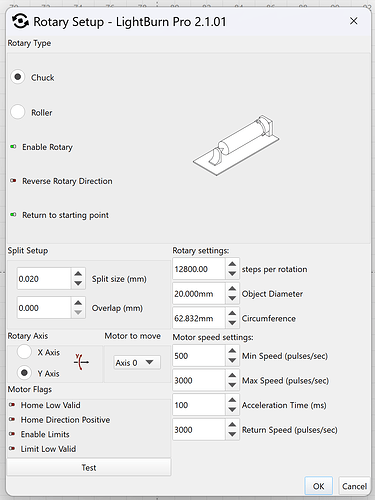Increase Return Speed value

tap(232, 425)
